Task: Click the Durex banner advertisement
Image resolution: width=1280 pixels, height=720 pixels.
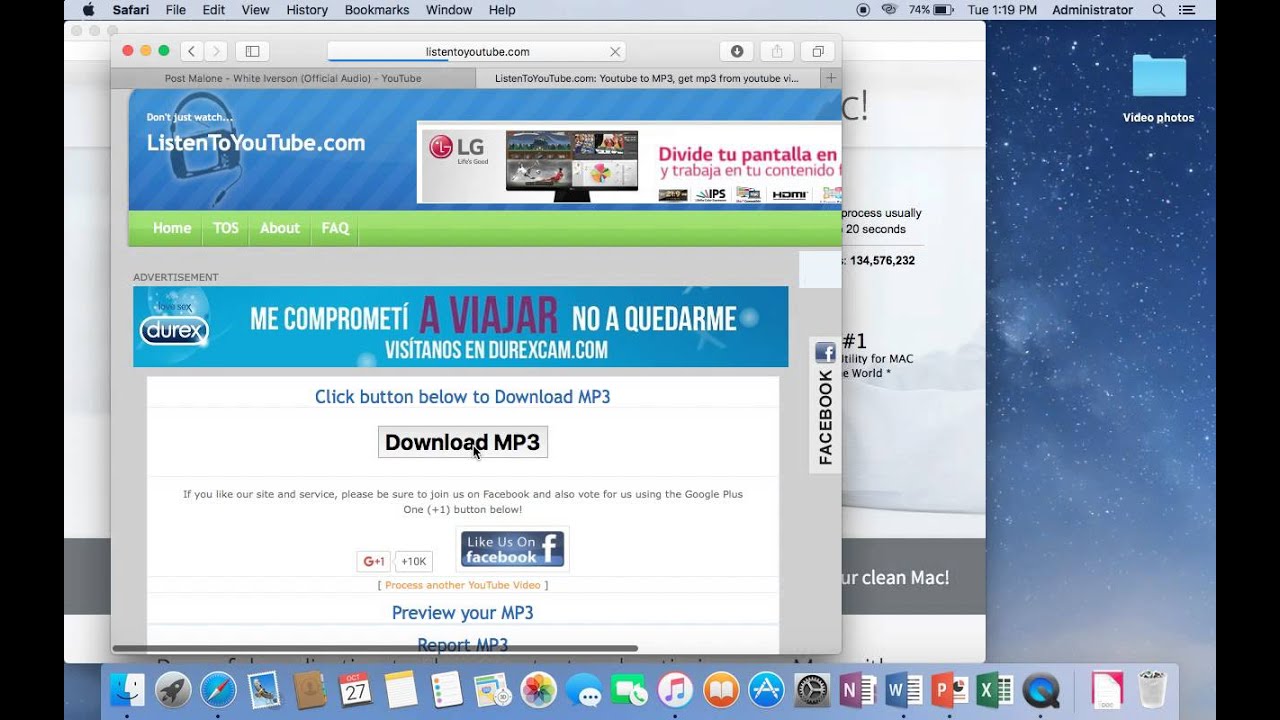Action: coord(460,327)
